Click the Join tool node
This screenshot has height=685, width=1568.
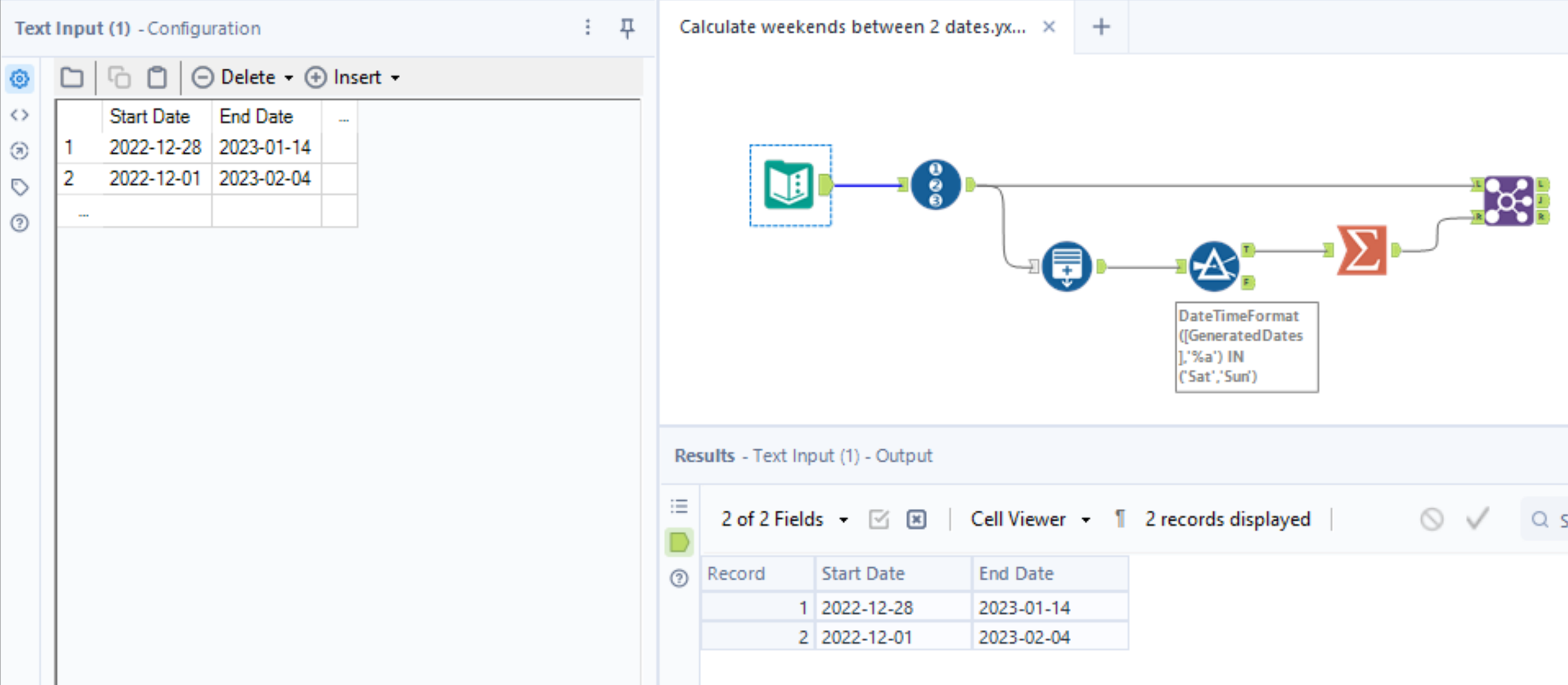1508,200
